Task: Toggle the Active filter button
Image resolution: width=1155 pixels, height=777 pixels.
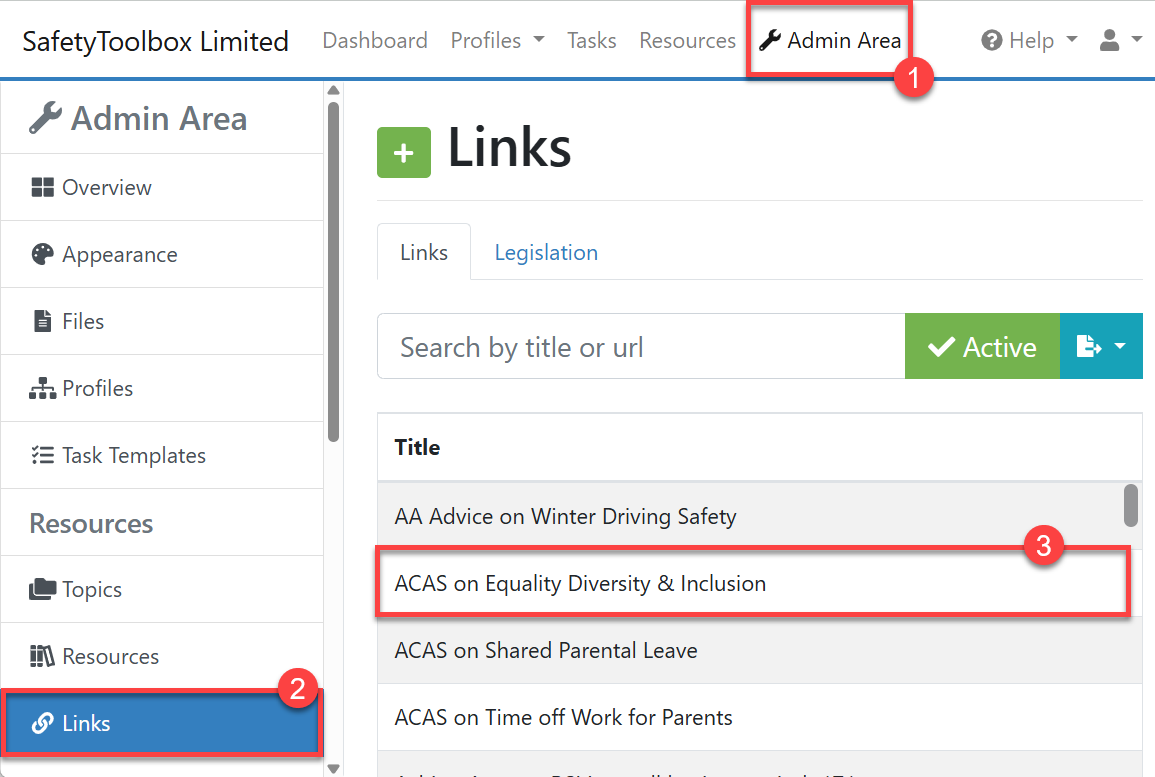Action: pos(981,347)
